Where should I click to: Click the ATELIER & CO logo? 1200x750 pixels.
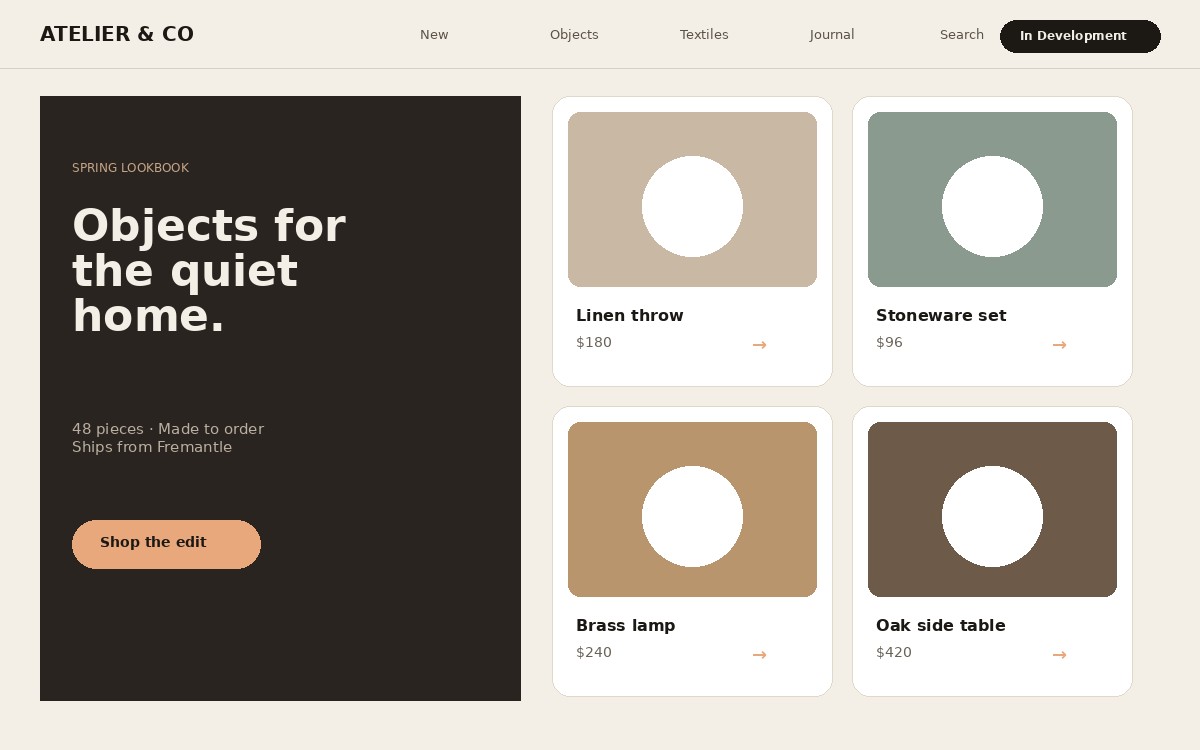pyautogui.click(x=117, y=35)
